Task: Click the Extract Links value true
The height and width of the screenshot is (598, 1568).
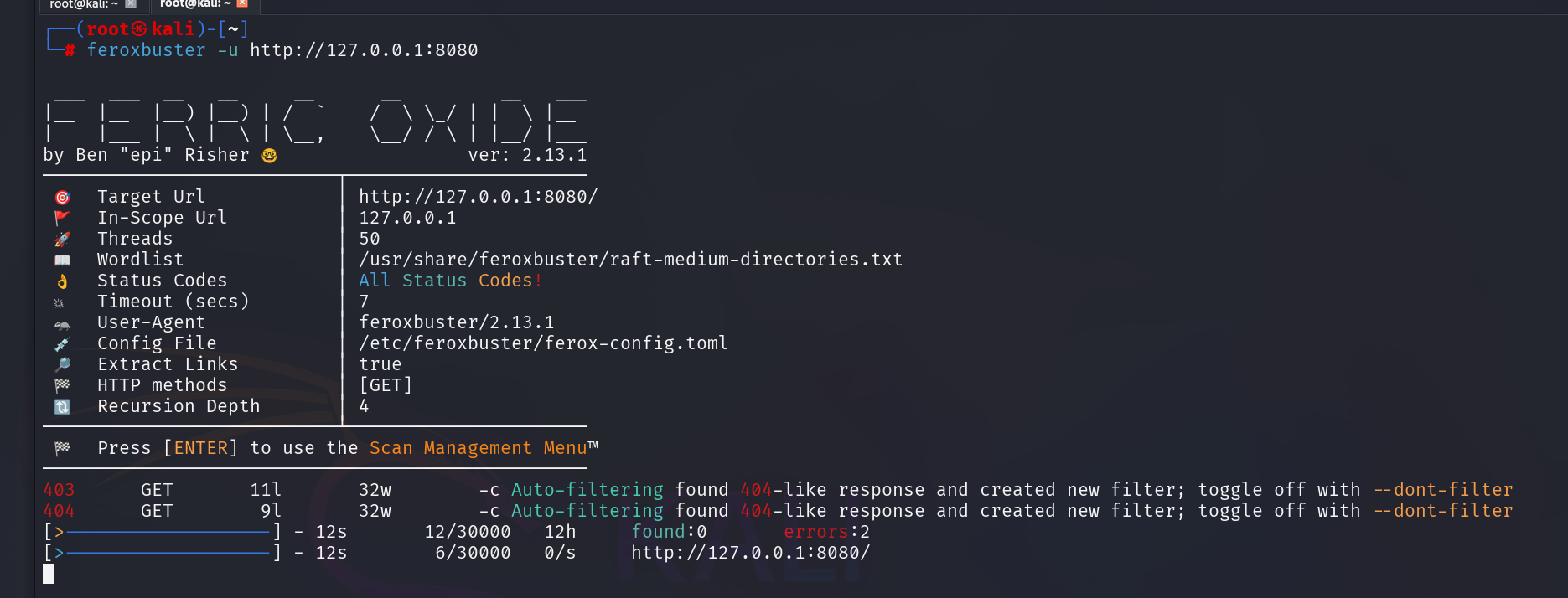Action: tap(380, 364)
